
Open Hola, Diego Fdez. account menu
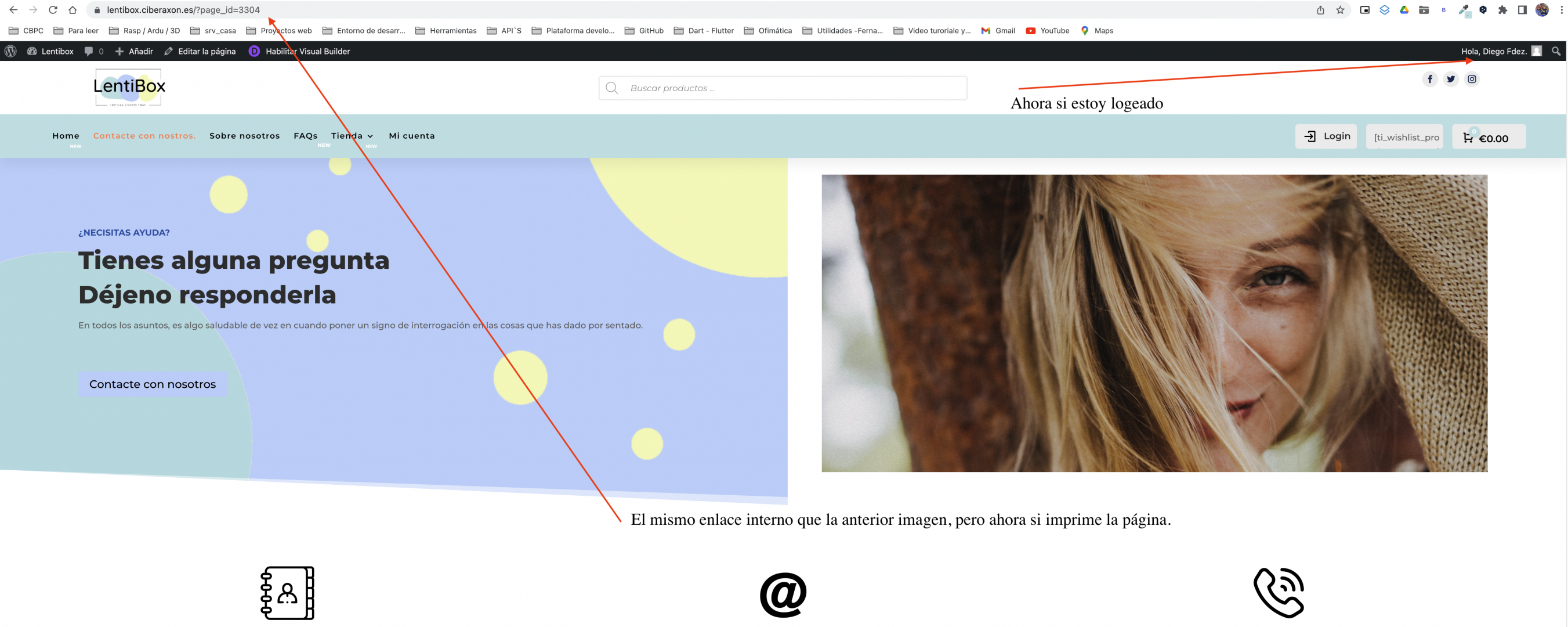tap(1501, 51)
